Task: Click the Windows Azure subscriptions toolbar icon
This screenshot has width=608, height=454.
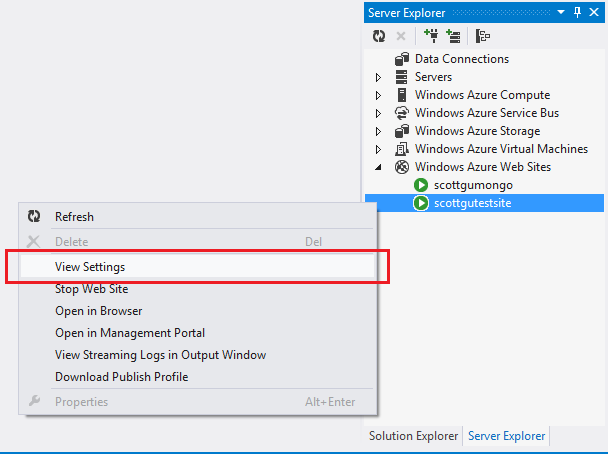Action: tap(483, 36)
